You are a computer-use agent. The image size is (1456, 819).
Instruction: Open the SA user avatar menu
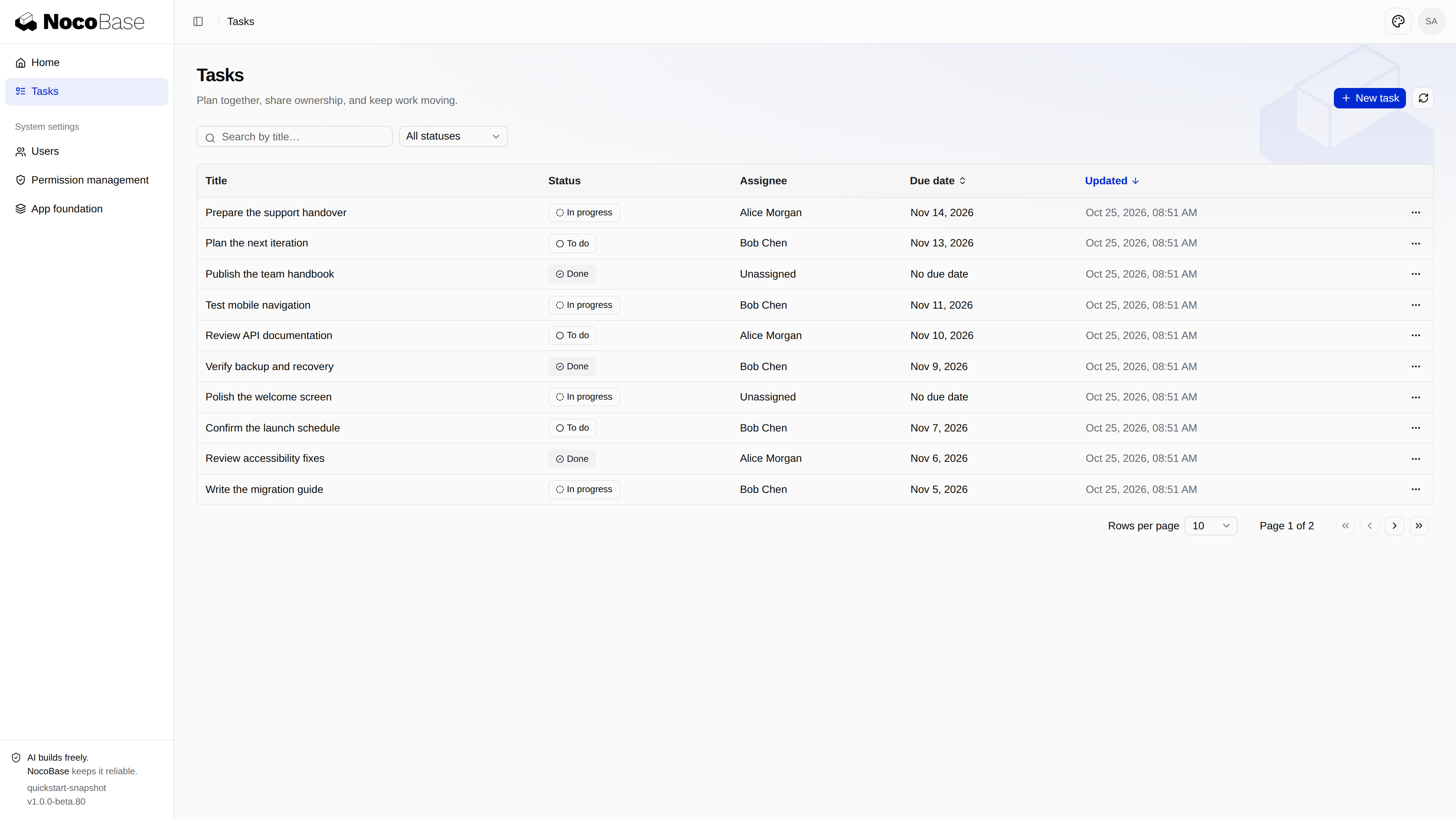coord(1431,22)
